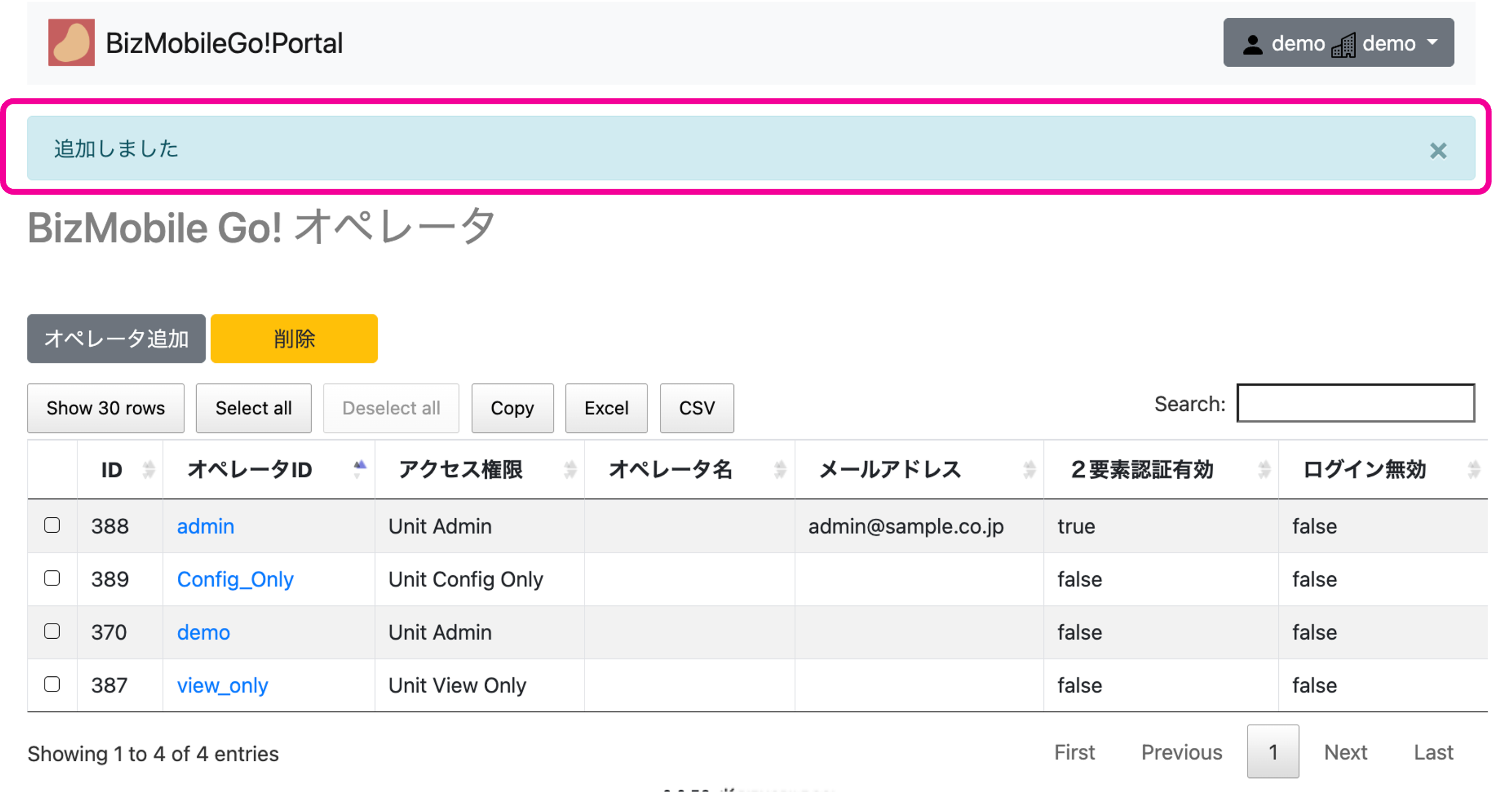Check the admin row checkbox

[x=52, y=525]
